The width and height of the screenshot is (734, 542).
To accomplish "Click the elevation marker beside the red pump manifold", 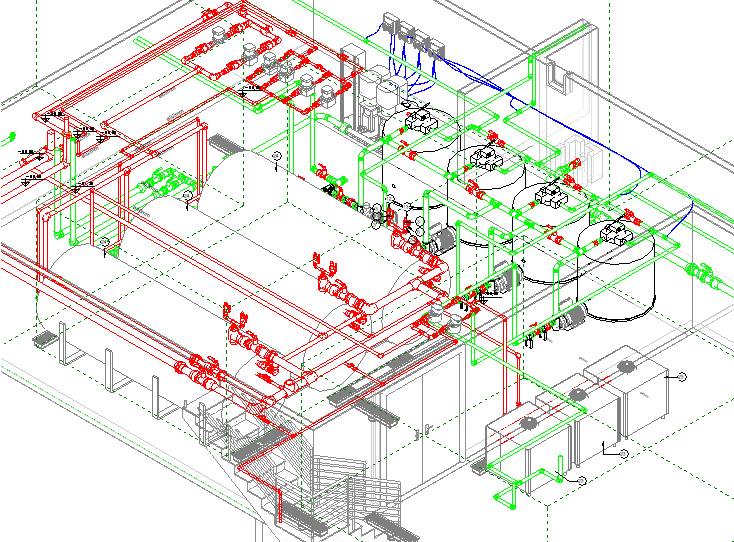I will click(x=252, y=88).
